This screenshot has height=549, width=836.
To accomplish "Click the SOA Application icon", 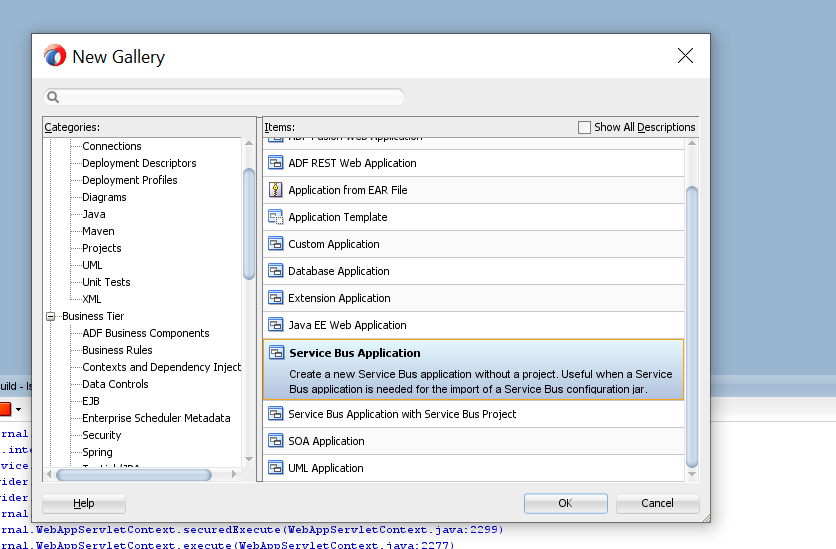I will coord(276,441).
